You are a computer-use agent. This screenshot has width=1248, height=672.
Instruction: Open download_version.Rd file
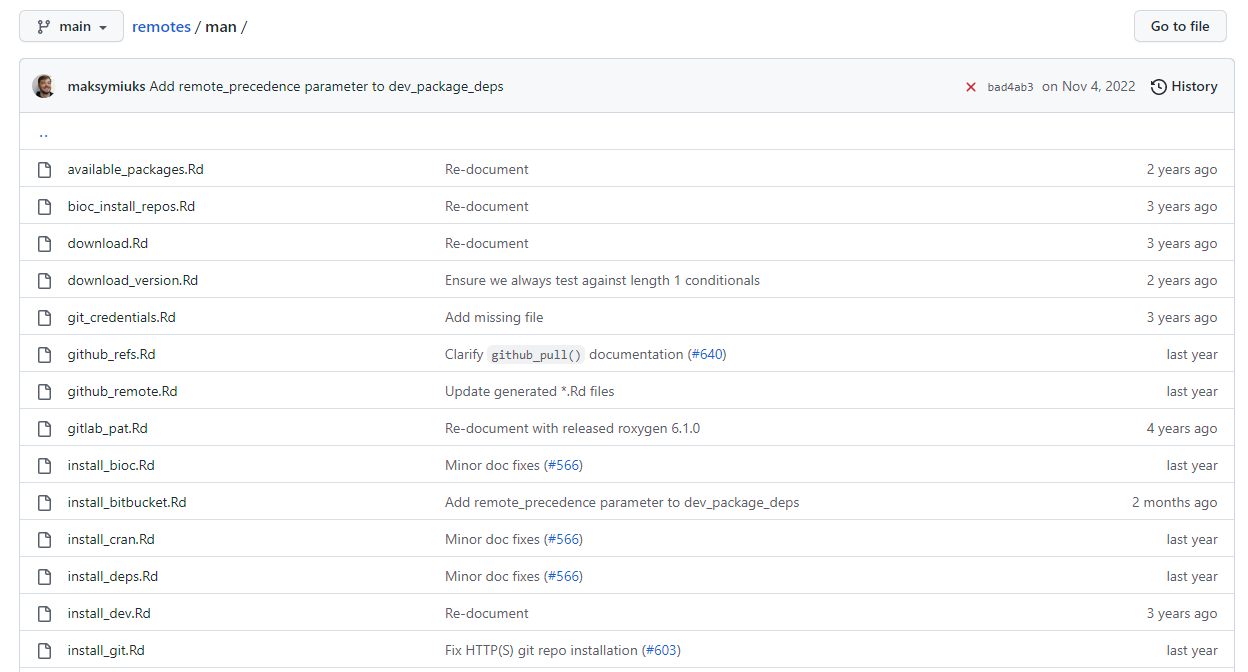click(132, 281)
